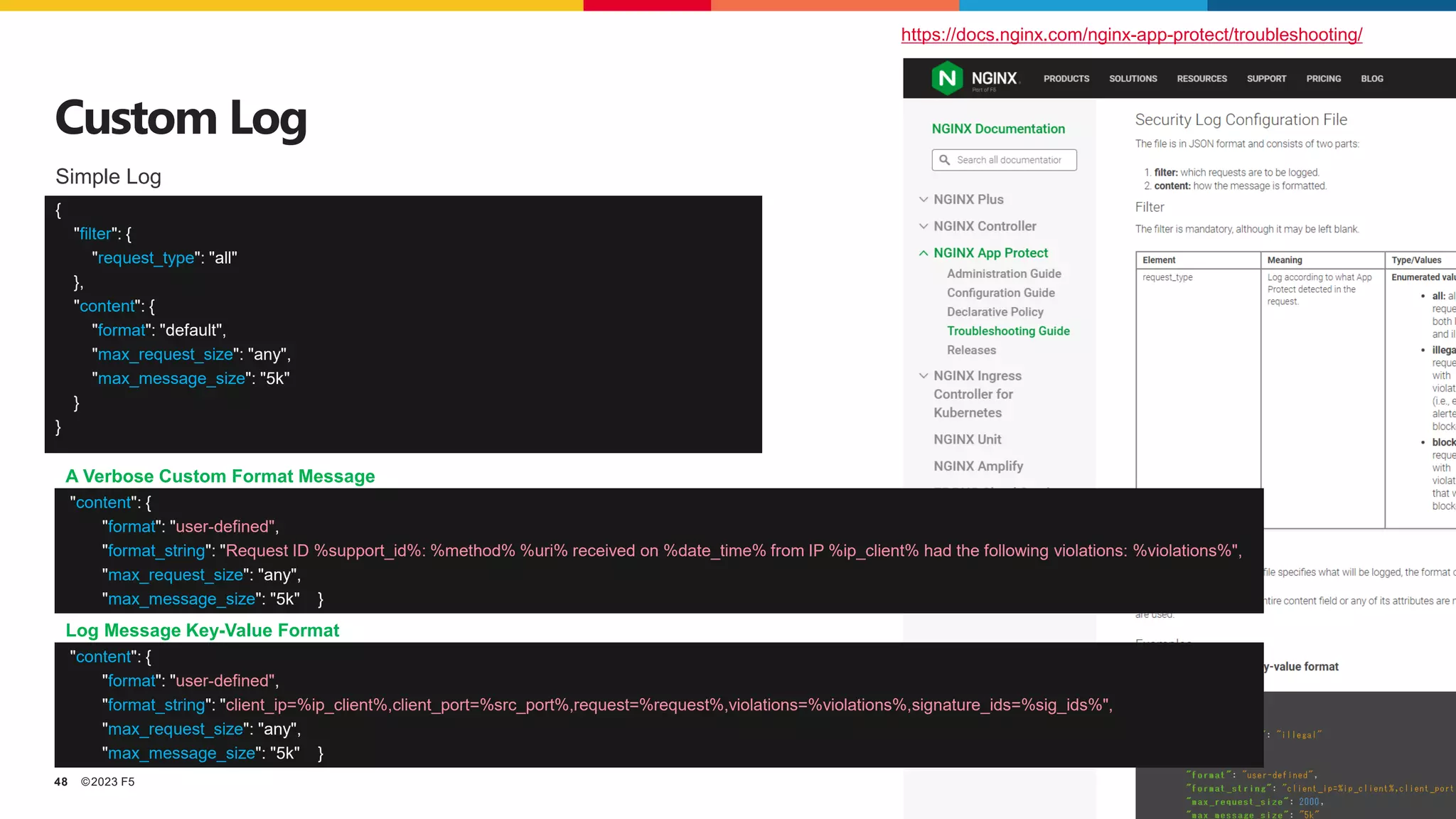Click the NGINX logo icon
This screenshot has height=819, width=1456.
point(947,78)
